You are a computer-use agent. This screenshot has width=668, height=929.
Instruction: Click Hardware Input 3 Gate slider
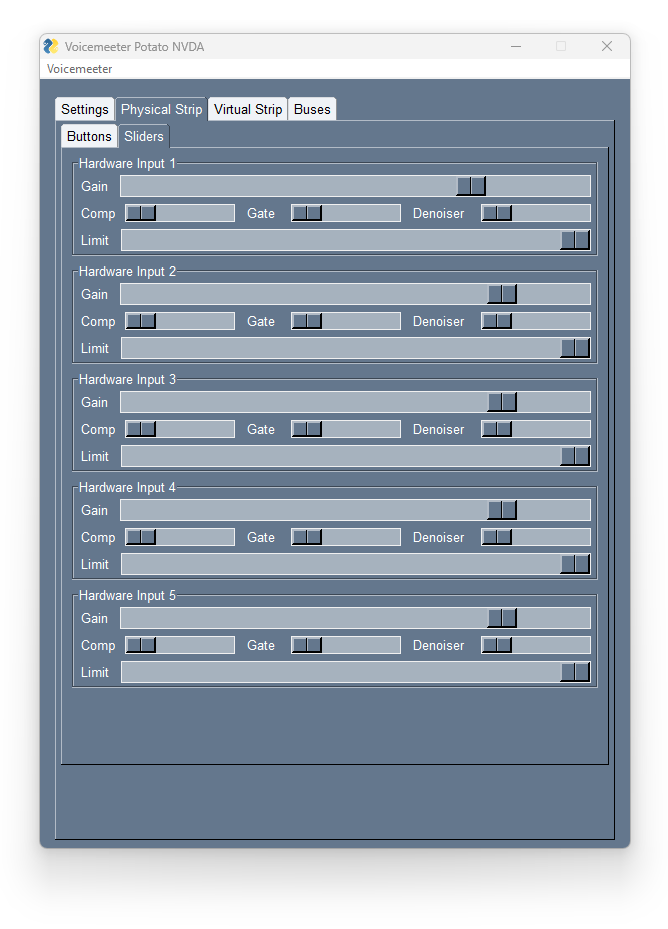tap(346, 429)
